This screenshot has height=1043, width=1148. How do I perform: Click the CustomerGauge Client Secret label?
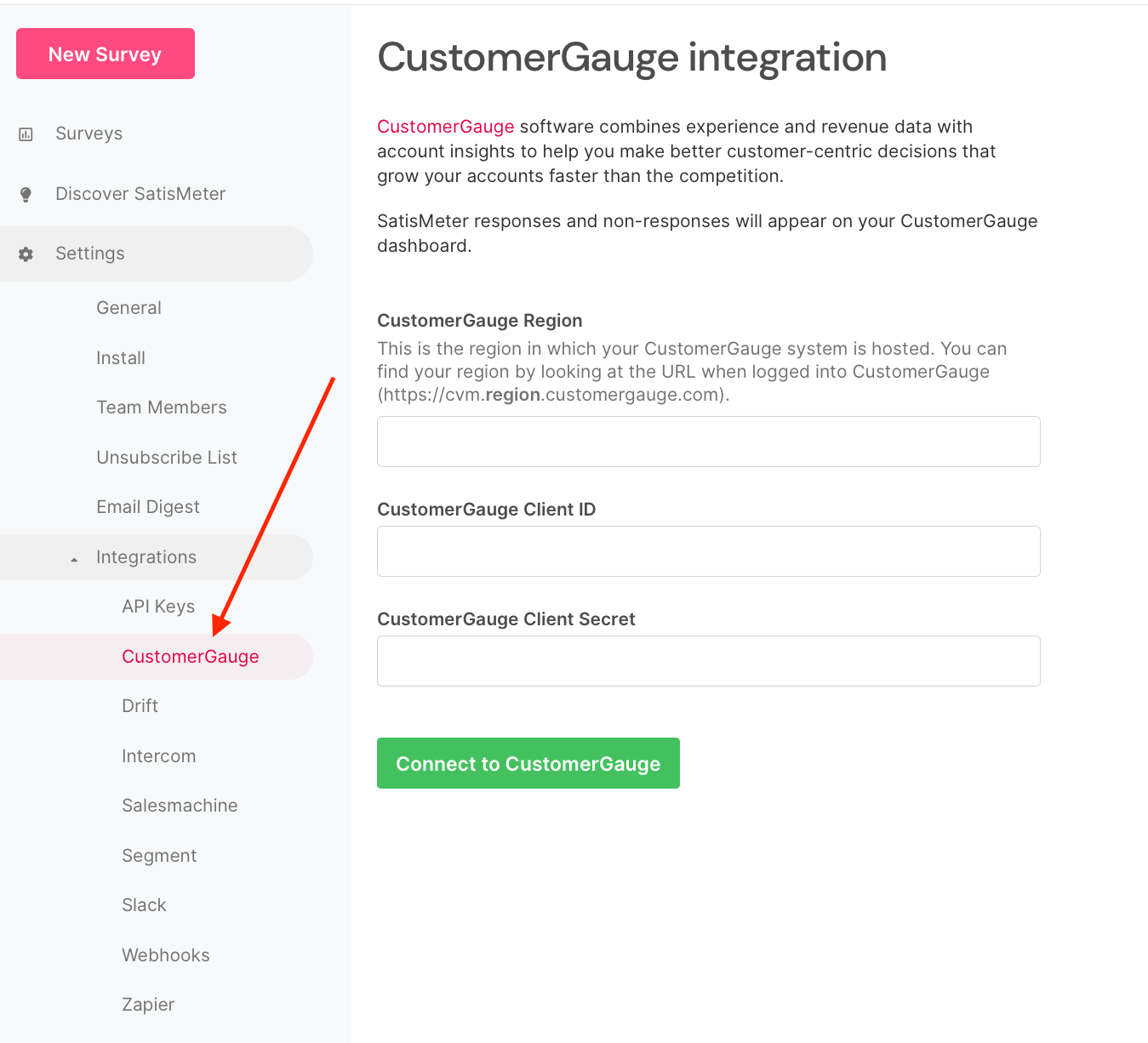[506, 619]
